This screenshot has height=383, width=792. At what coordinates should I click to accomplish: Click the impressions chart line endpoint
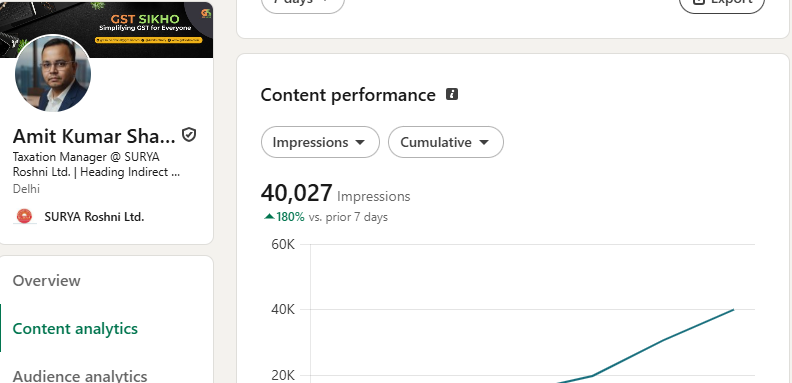[x=733, y=309]
